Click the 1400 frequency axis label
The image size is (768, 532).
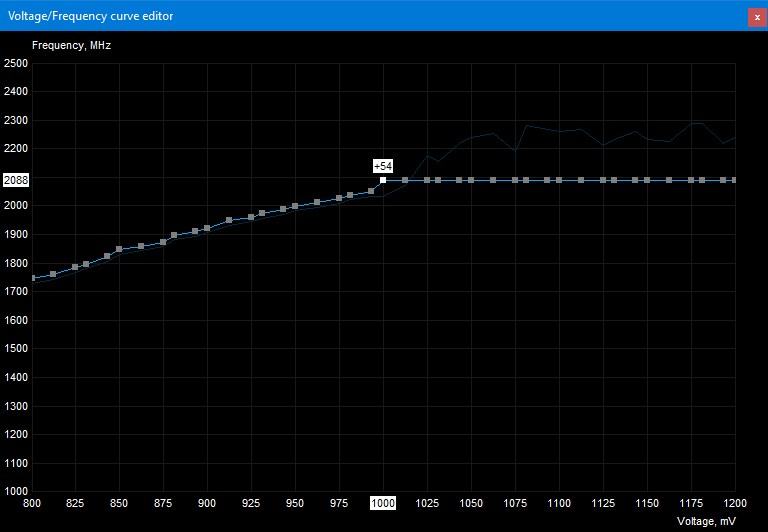tap(16, 378)
